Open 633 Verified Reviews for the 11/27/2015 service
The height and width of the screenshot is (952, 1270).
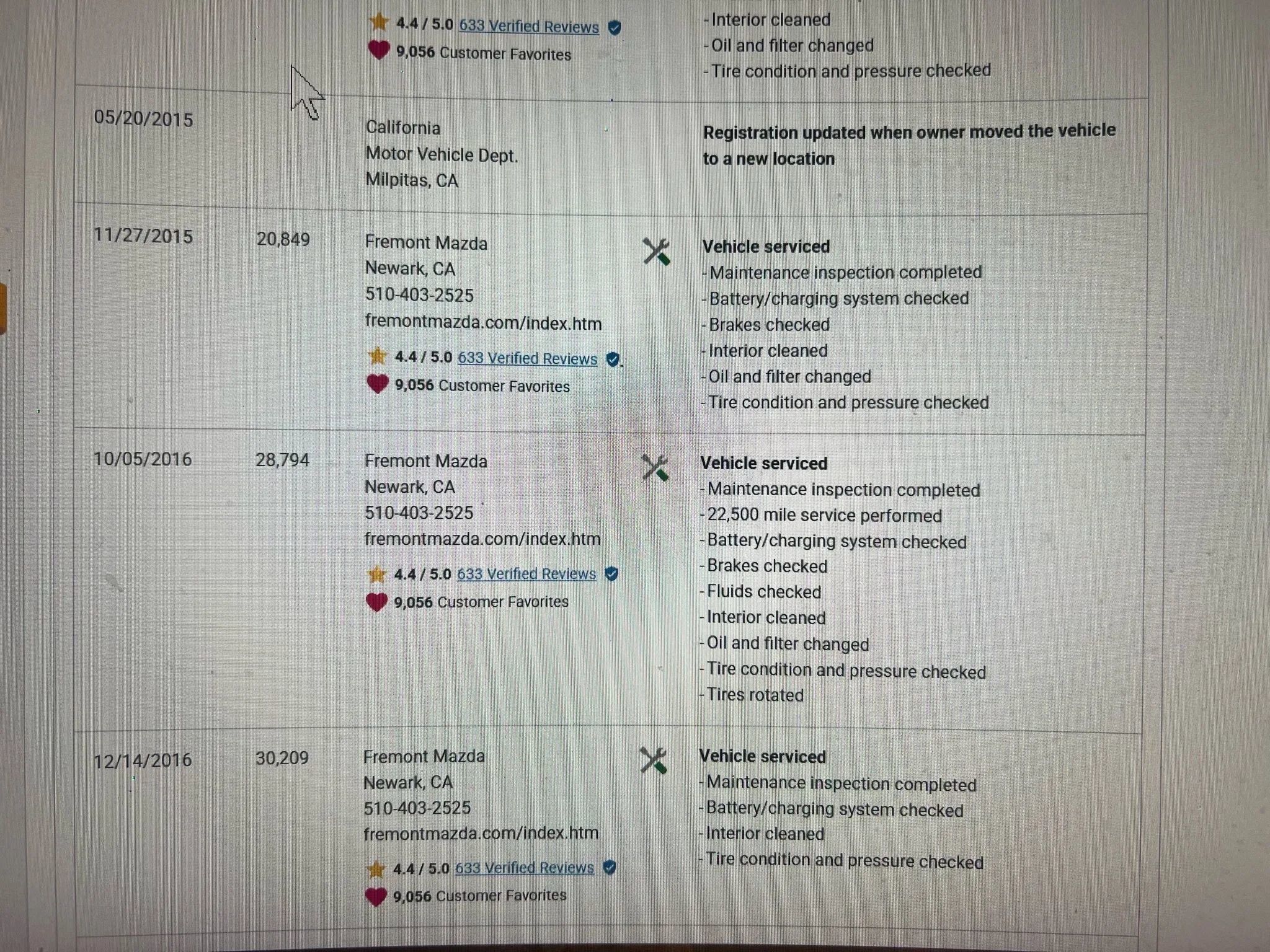(x=528, y=358)
